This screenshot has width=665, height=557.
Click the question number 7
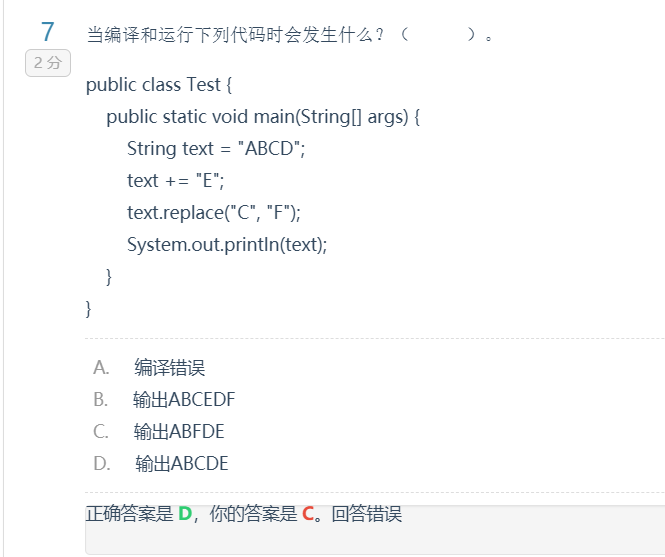click(47, 32)
